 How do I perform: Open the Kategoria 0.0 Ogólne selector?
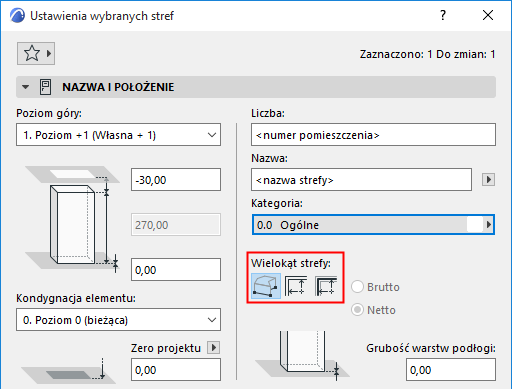(x=373, y=225)
